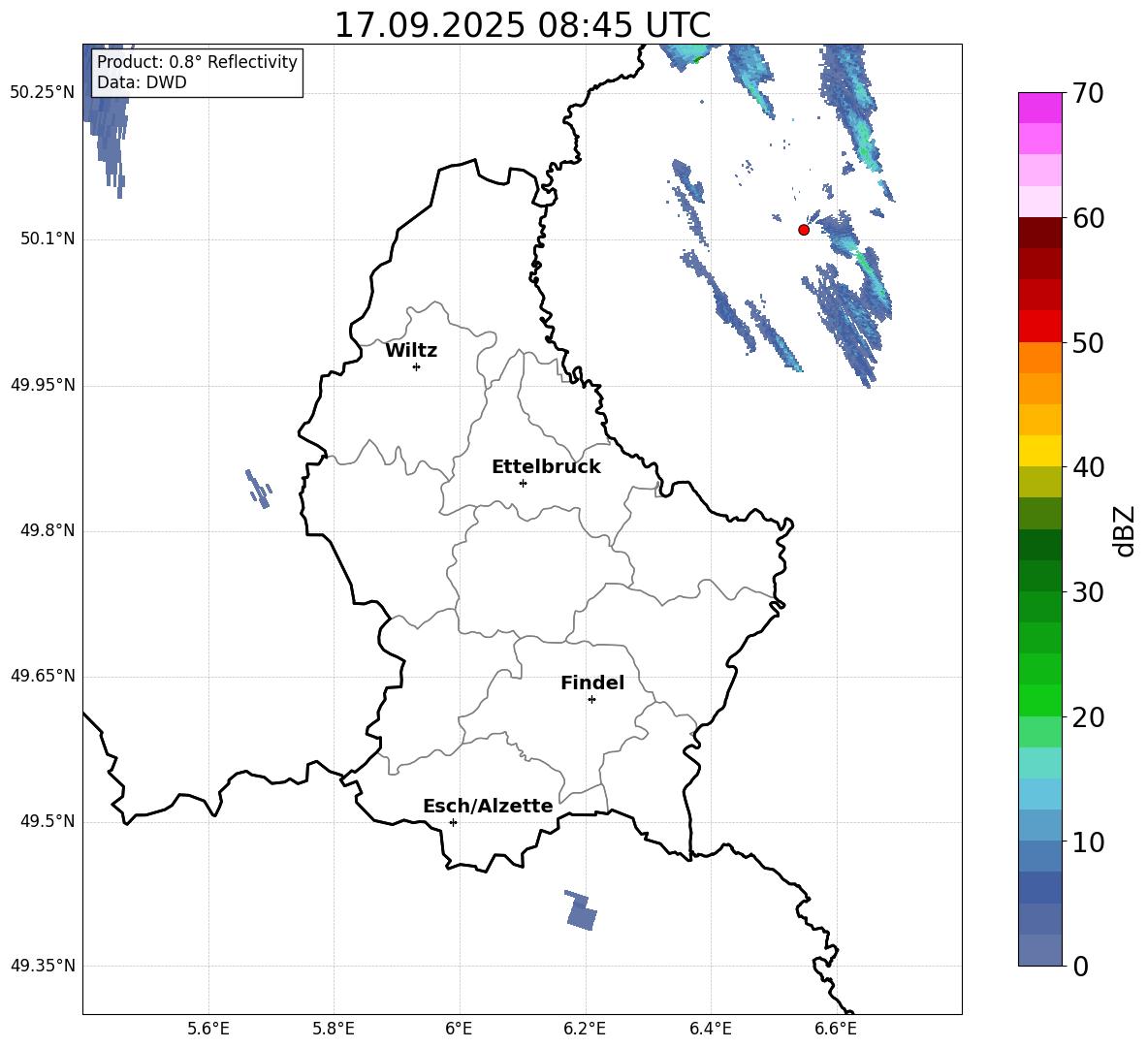Click the colorbar tick label 40
Screen dimensions: 1148x1048
[1088, 467]
